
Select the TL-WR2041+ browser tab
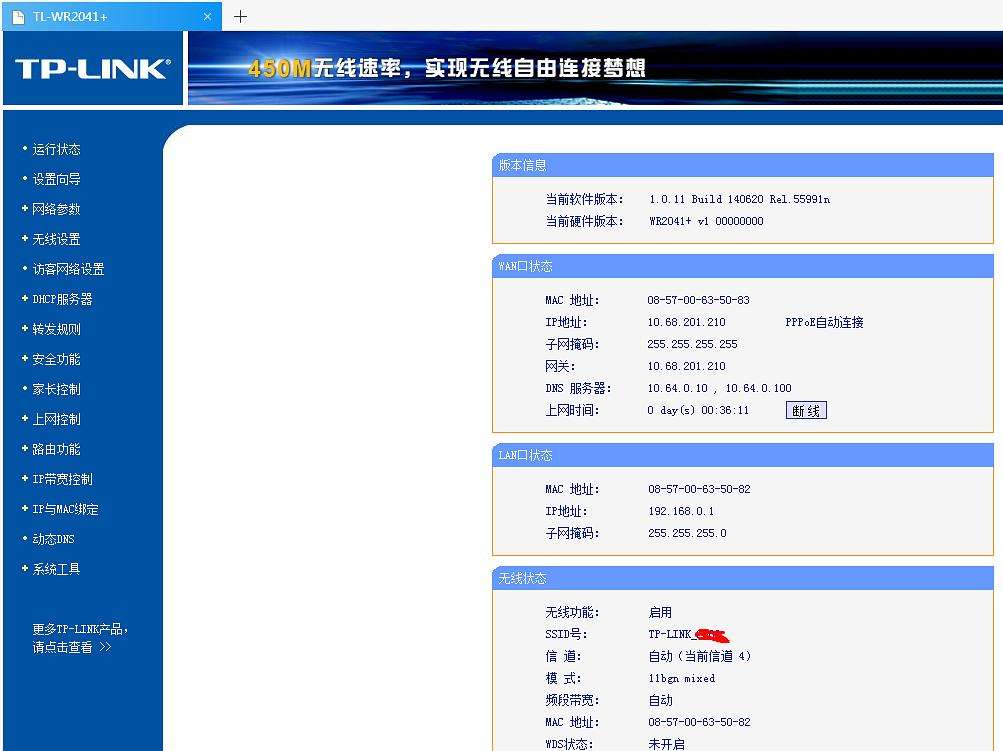point(112,17)
